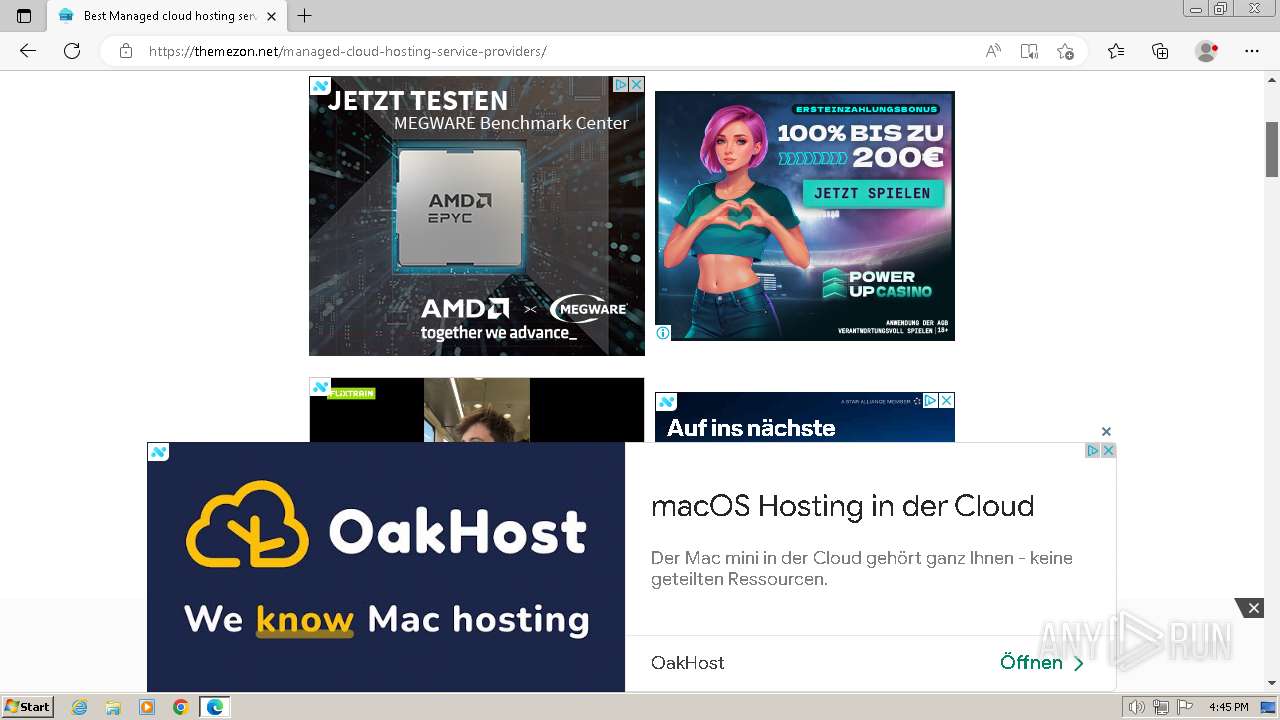The image size is (1280, 720).
Task: Open File Explorer from taskbar
Action: coord(113,707)
